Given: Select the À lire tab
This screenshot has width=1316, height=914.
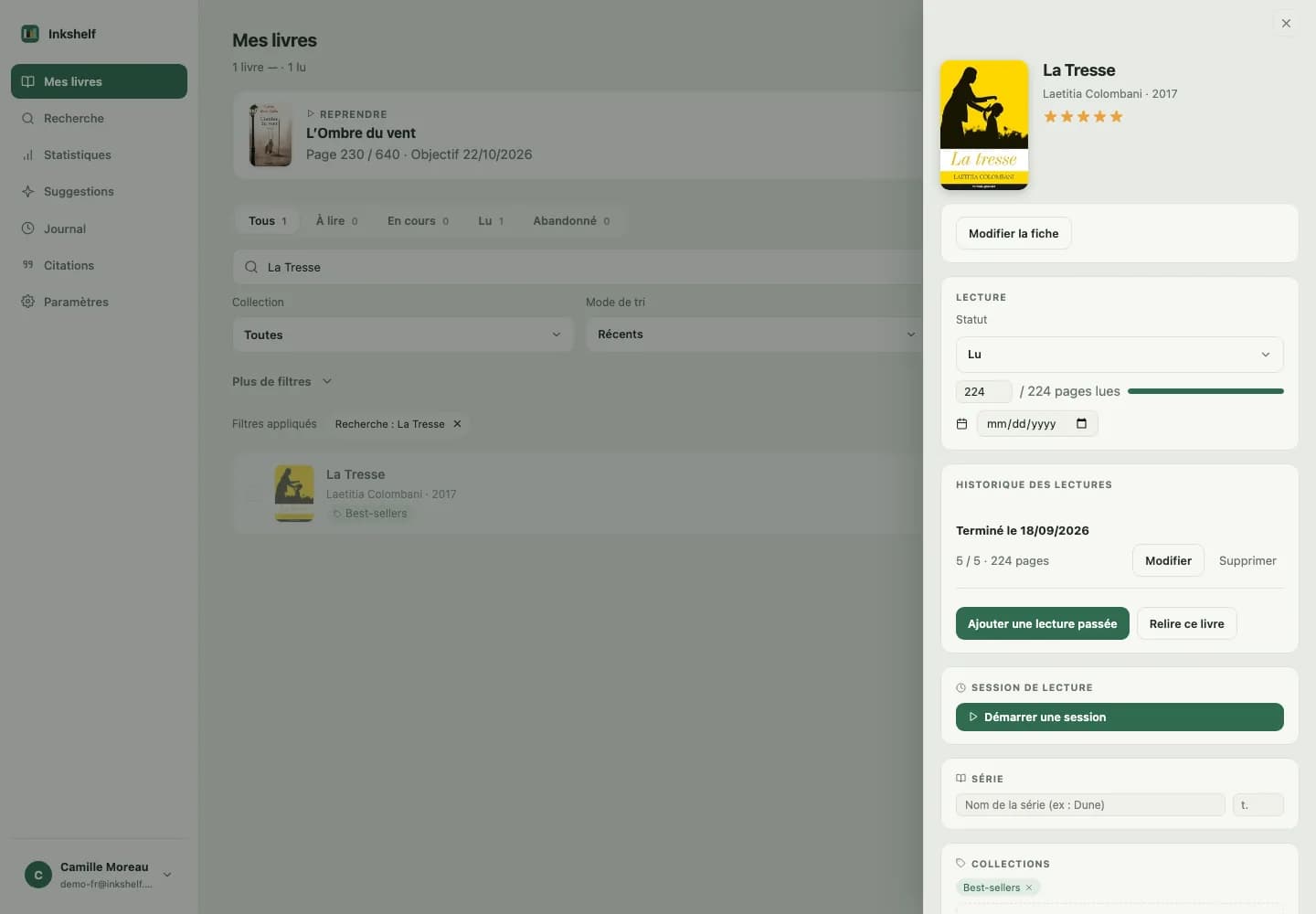Looking at the screenshot, I should (x=337, y=220).
